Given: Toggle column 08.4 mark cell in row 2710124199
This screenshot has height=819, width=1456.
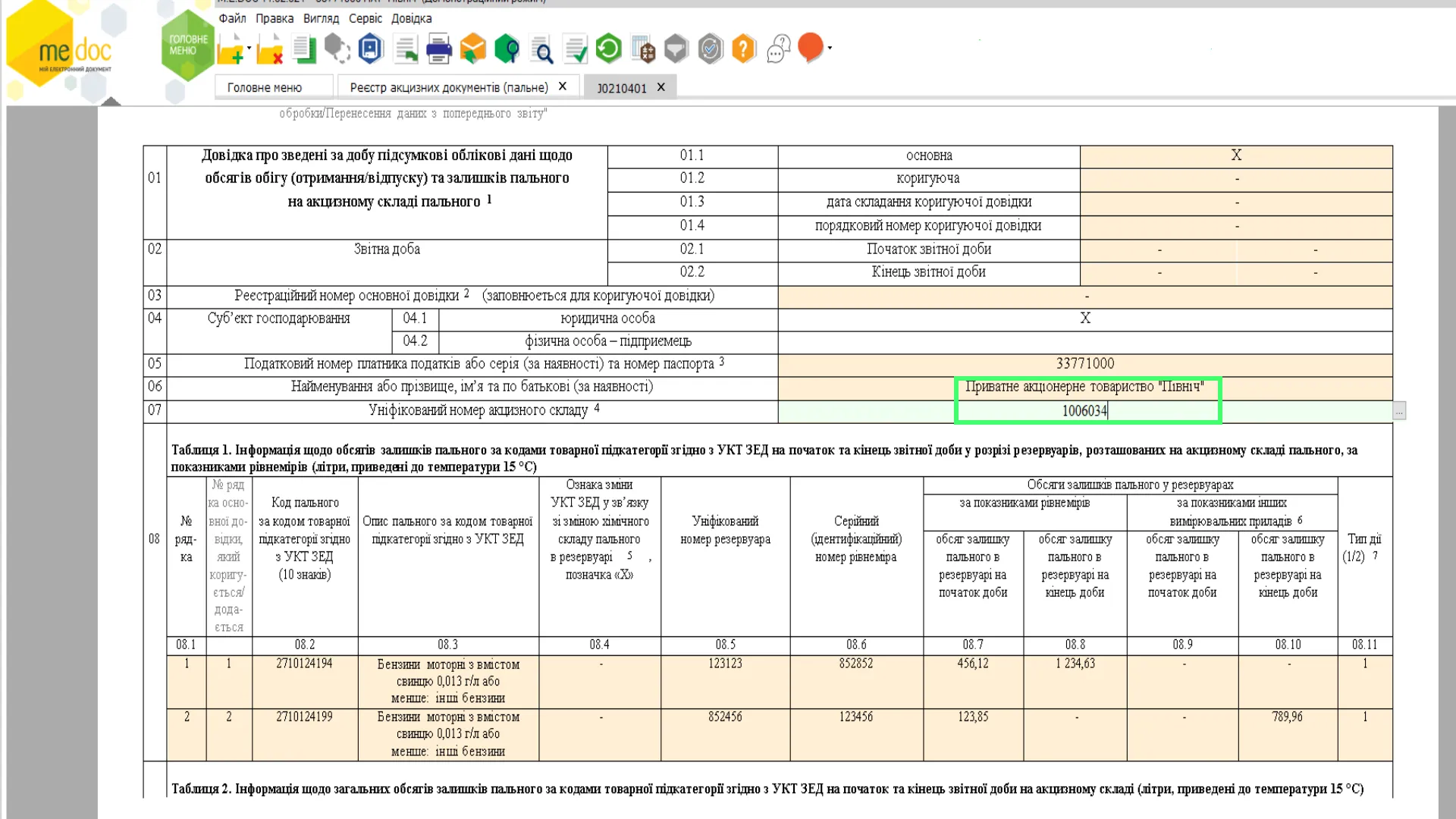Looking at the screenshot, I should [600, 735].
